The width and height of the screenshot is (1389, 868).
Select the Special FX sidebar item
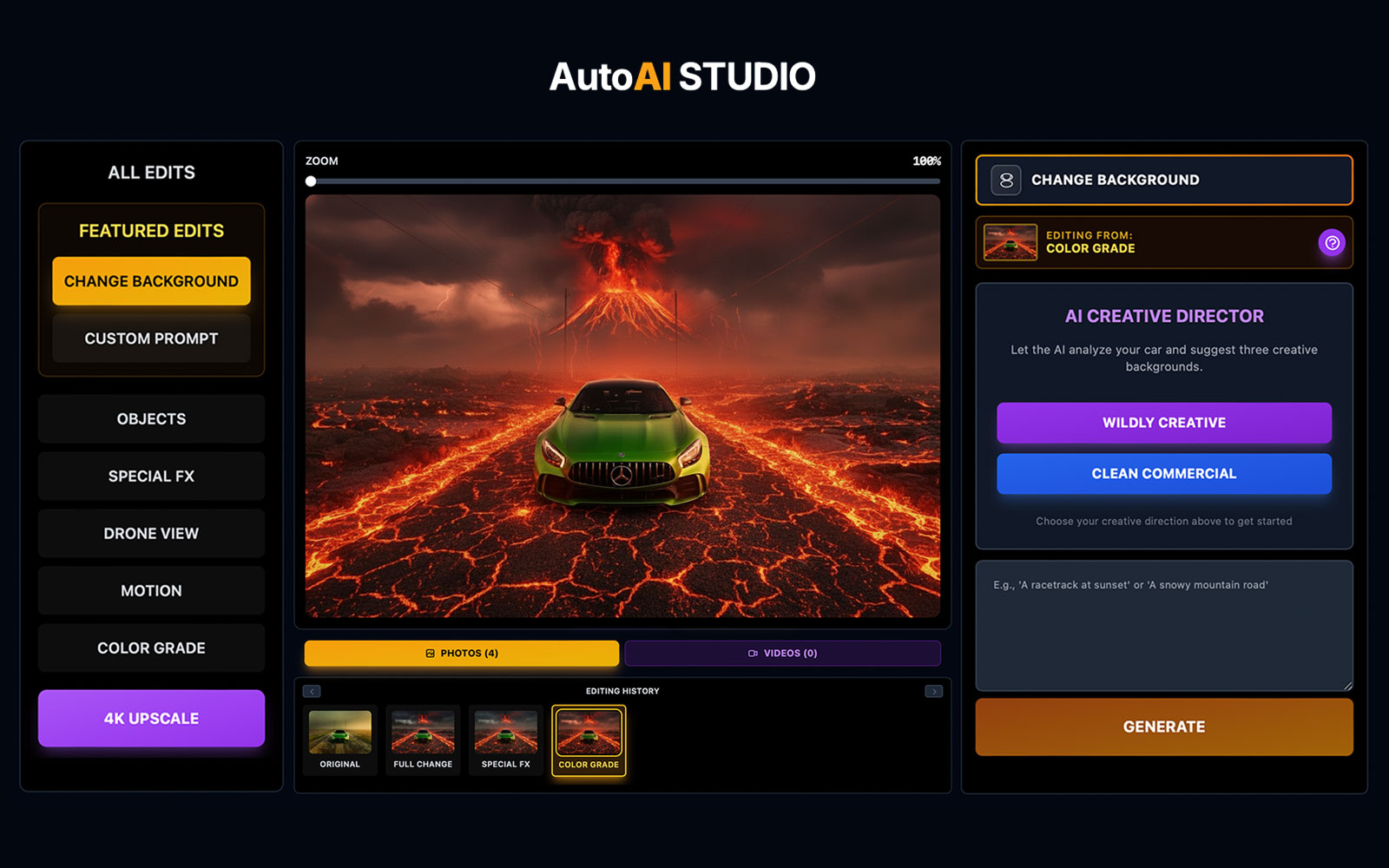[151, 476]
